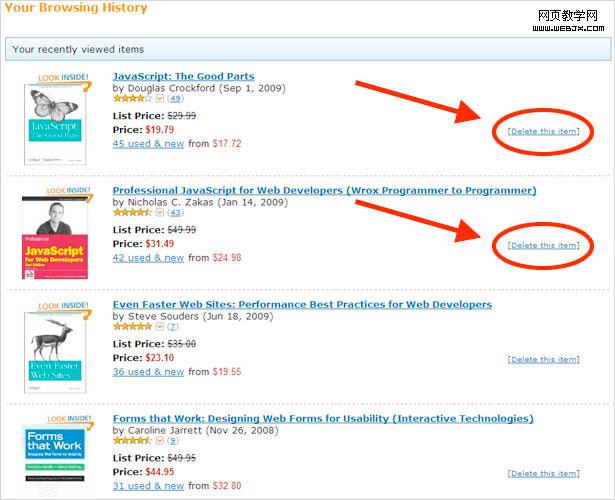Click star rating of Forms that Work
615x500 pixels.
131,441
